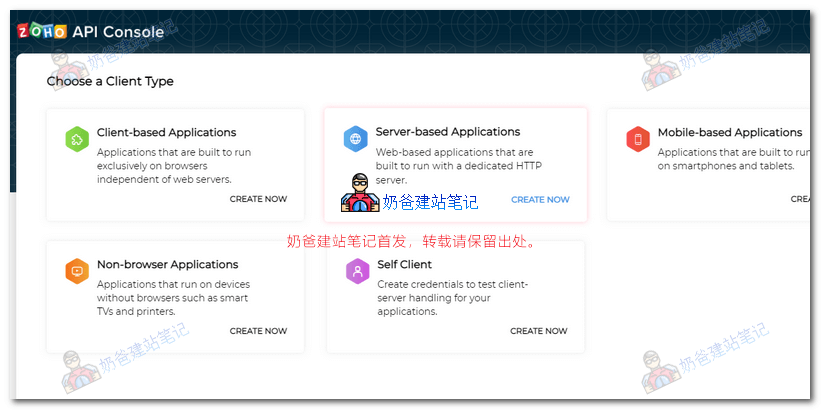821x410 pixels.
Task: Click the blue Server-based Applications globe icon
Action: (x=355, y=139)
